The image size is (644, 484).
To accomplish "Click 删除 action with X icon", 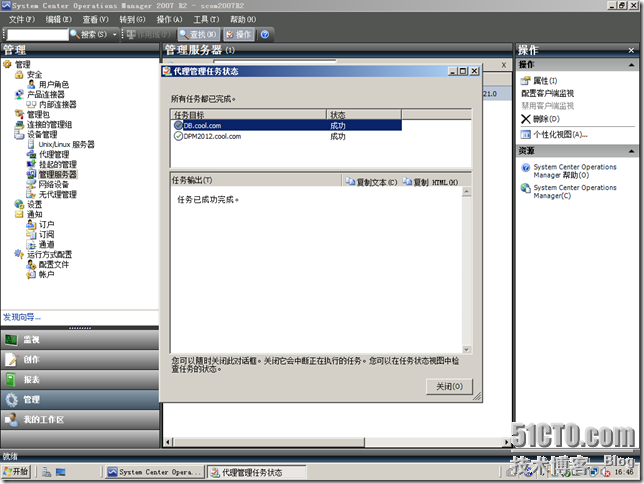I will coord(540,119).
